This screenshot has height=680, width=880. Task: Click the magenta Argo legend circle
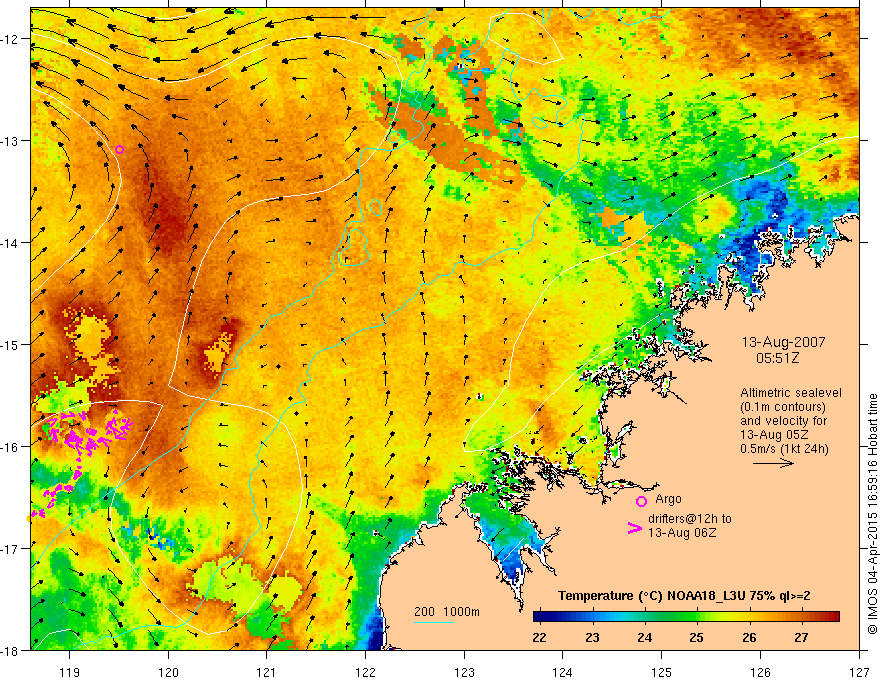pos(641,501)
